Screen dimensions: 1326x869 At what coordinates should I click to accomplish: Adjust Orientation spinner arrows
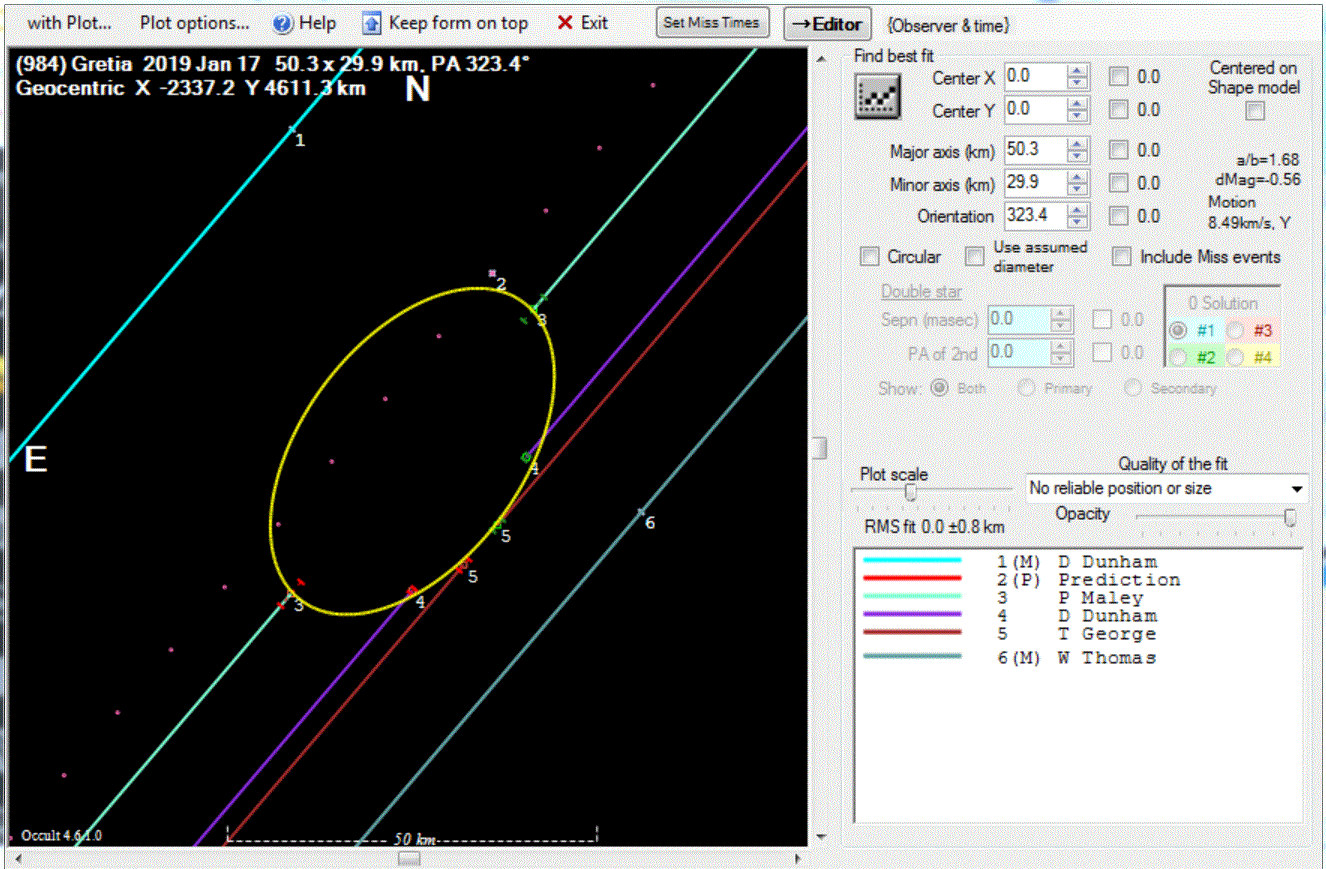tap(1077, 215)
